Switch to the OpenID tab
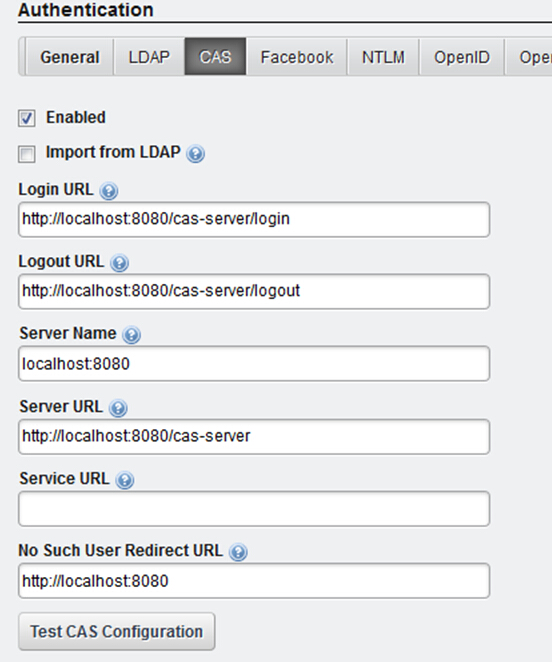The image size is (552, 662). point(462,57)
